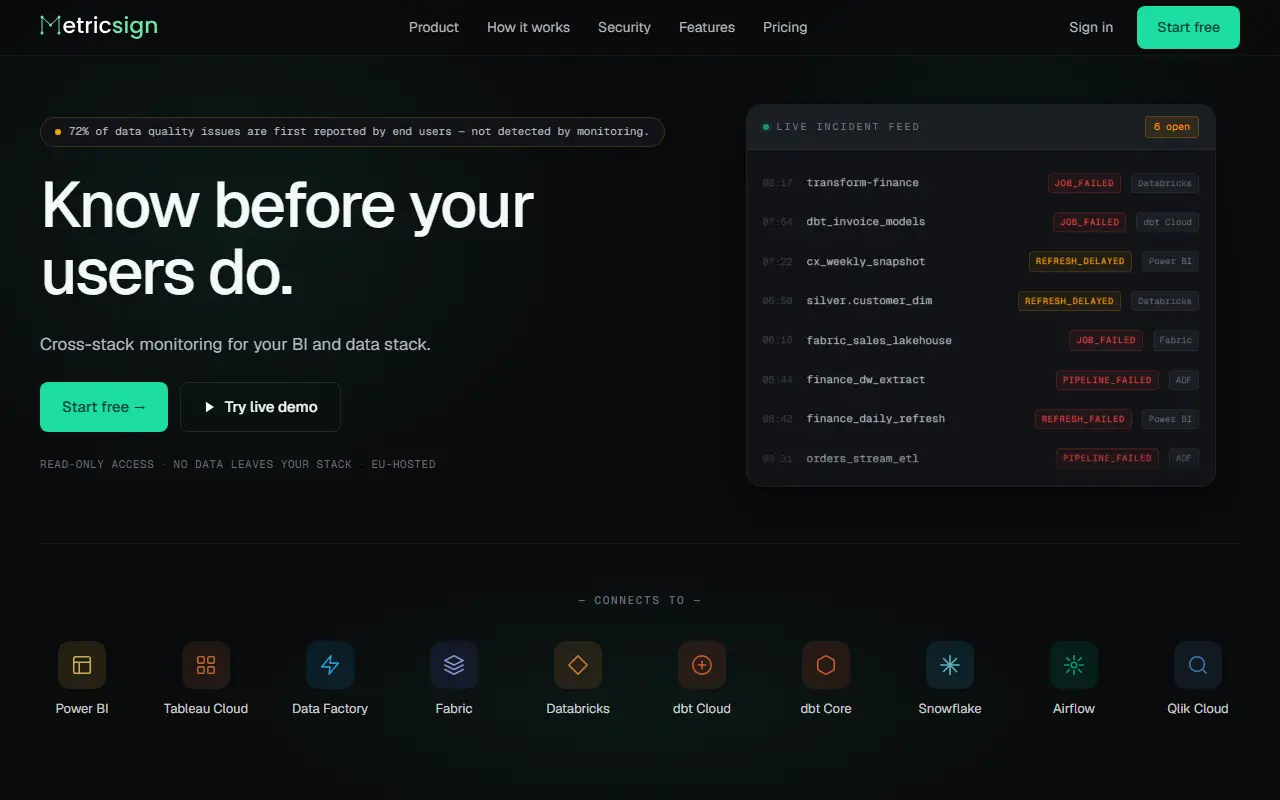Open the Power BI connector icon
Image resolution: width=1280 pixels, height=800 pixels.
point(82,665)
